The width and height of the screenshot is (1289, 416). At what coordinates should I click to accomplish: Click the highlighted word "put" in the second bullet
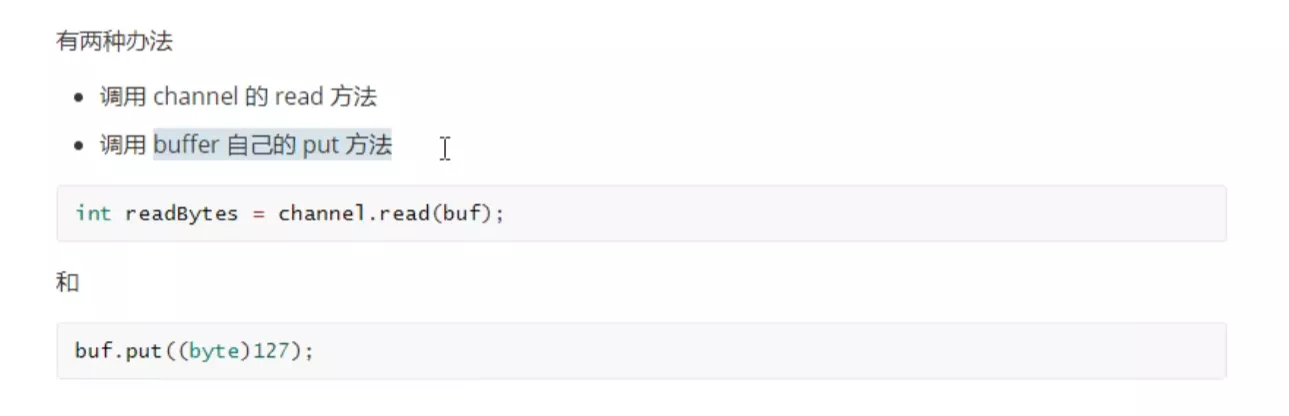319,145
